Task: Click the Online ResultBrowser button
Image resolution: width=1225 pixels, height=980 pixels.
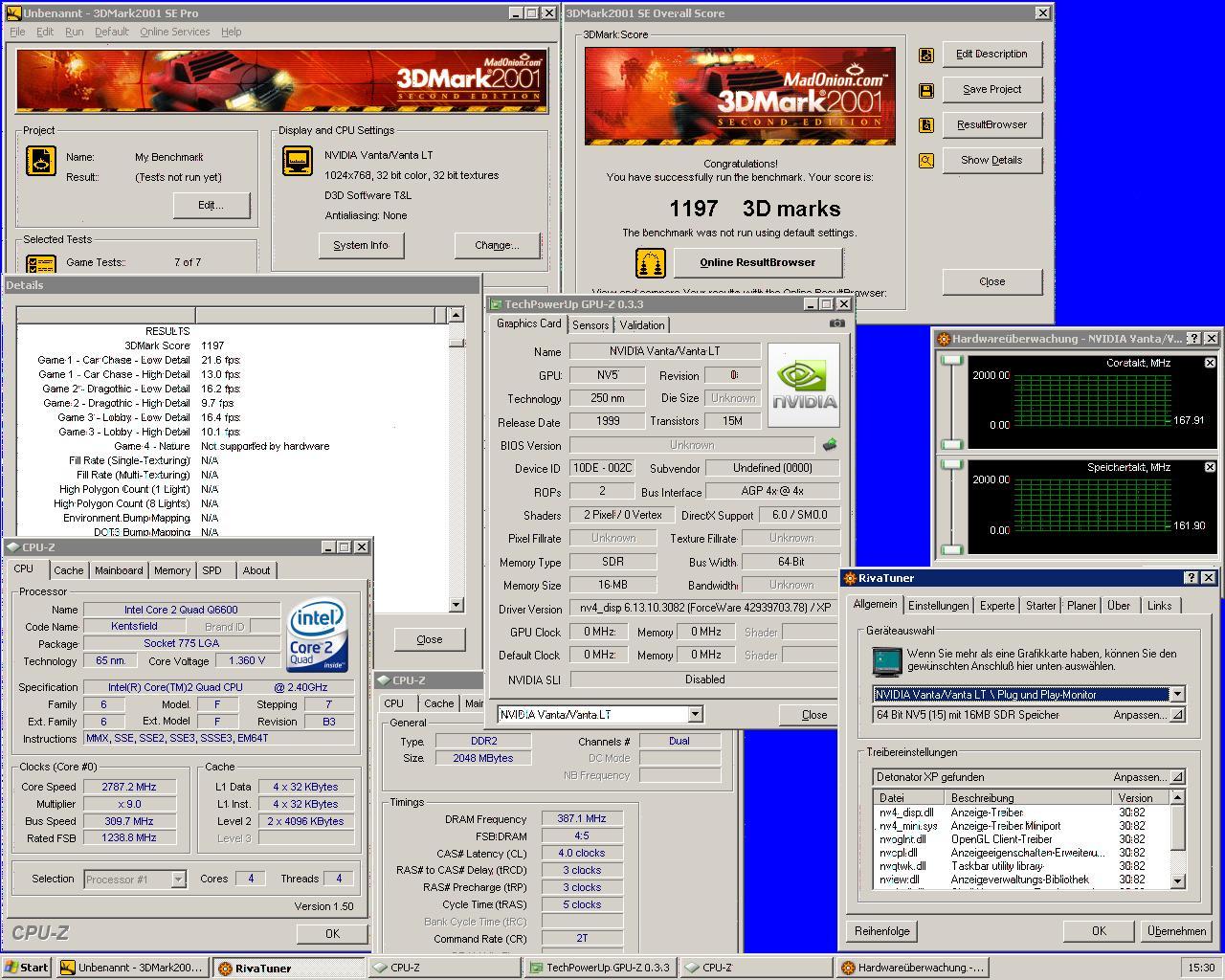Action: [758, 262]
